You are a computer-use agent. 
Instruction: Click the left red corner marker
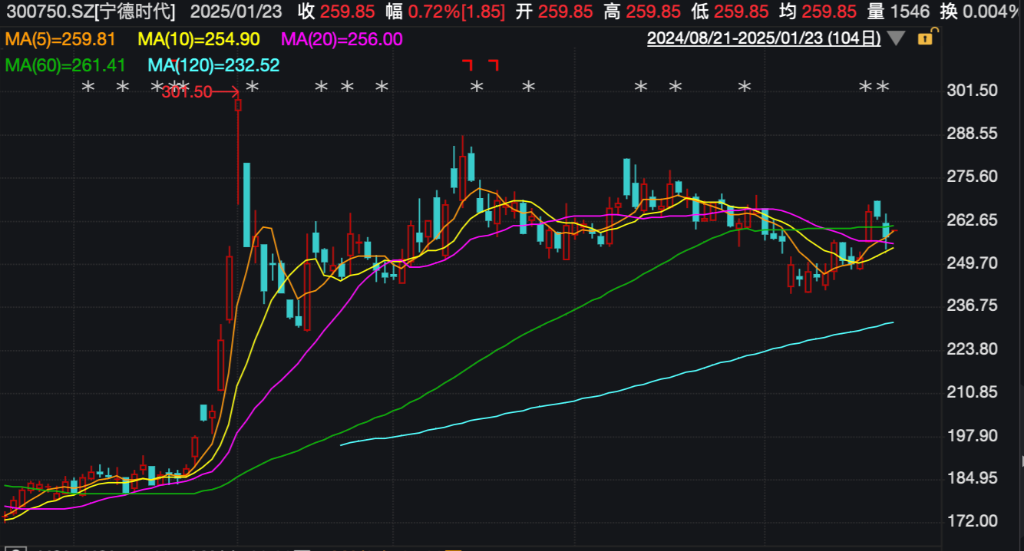pos(466,64)
